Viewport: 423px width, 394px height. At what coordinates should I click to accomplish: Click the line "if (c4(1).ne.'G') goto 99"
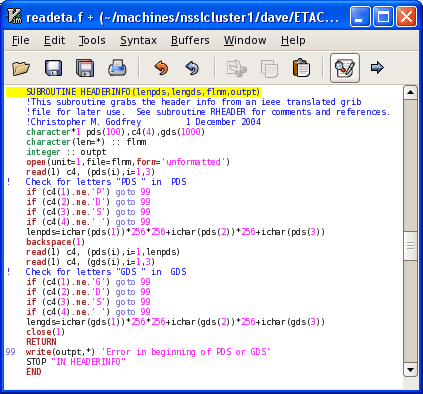[89, 282]
